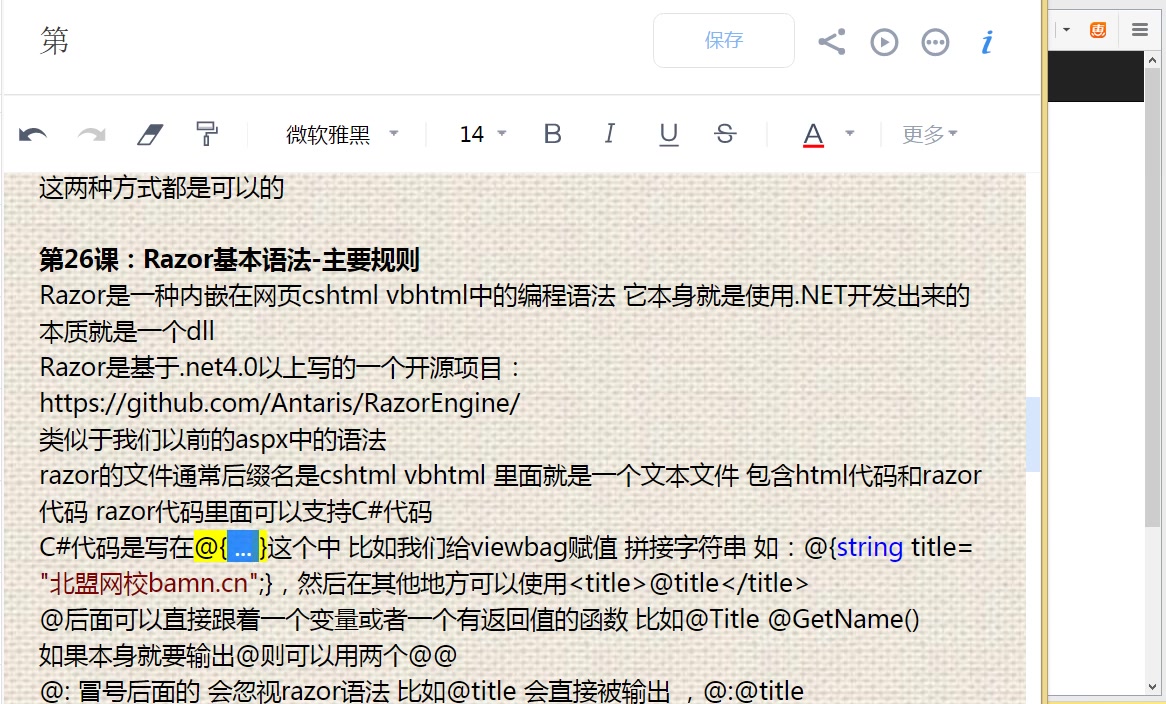Click the format painter icon
Viewport: 1166px width, 704px height.
point(207,132)
